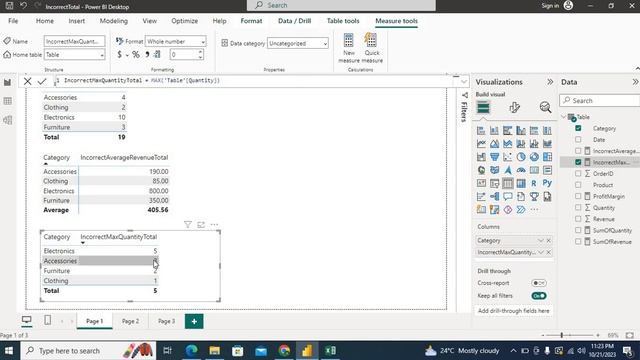Click the focus mode icon above table
Screen dimensions: 640x360
[x=201, y=224]
